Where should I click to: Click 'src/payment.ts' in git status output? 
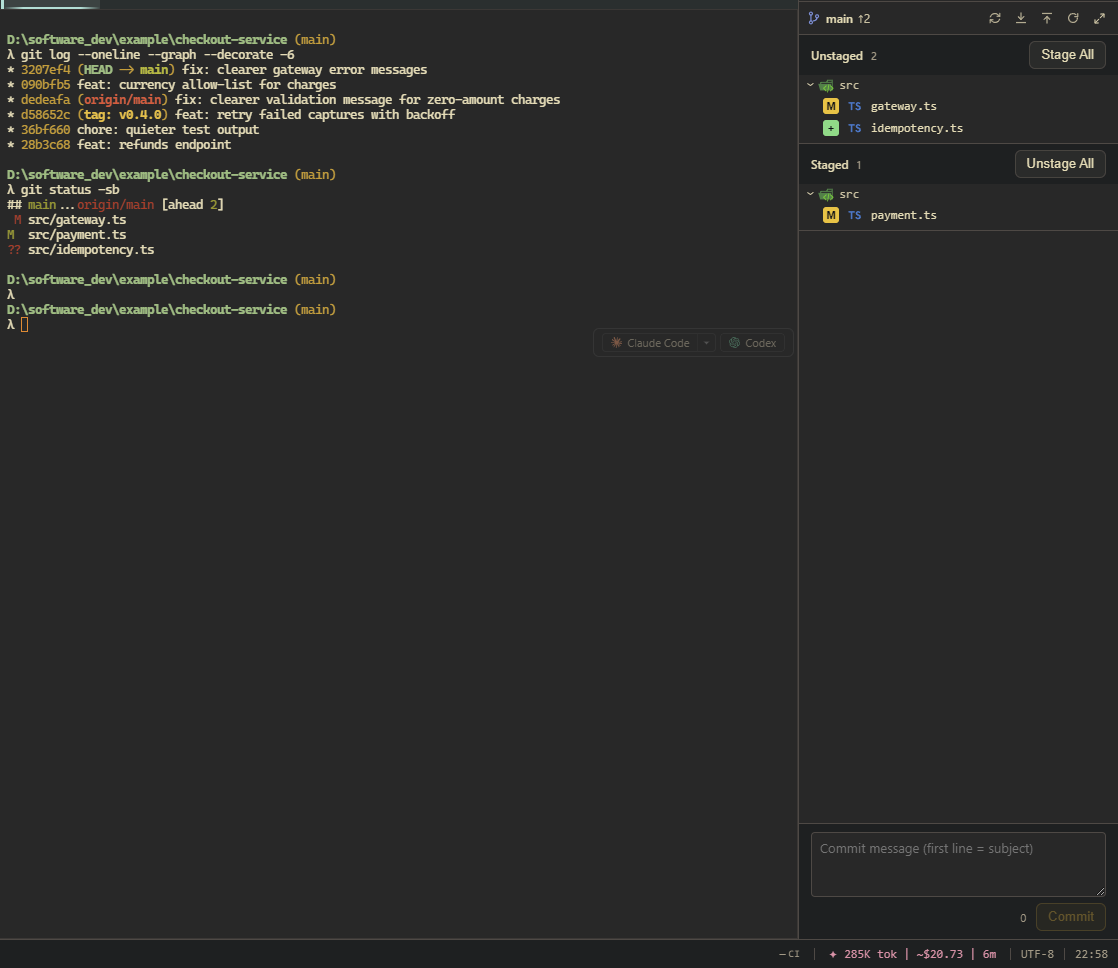pyautogui.click(x=77, y=235)
